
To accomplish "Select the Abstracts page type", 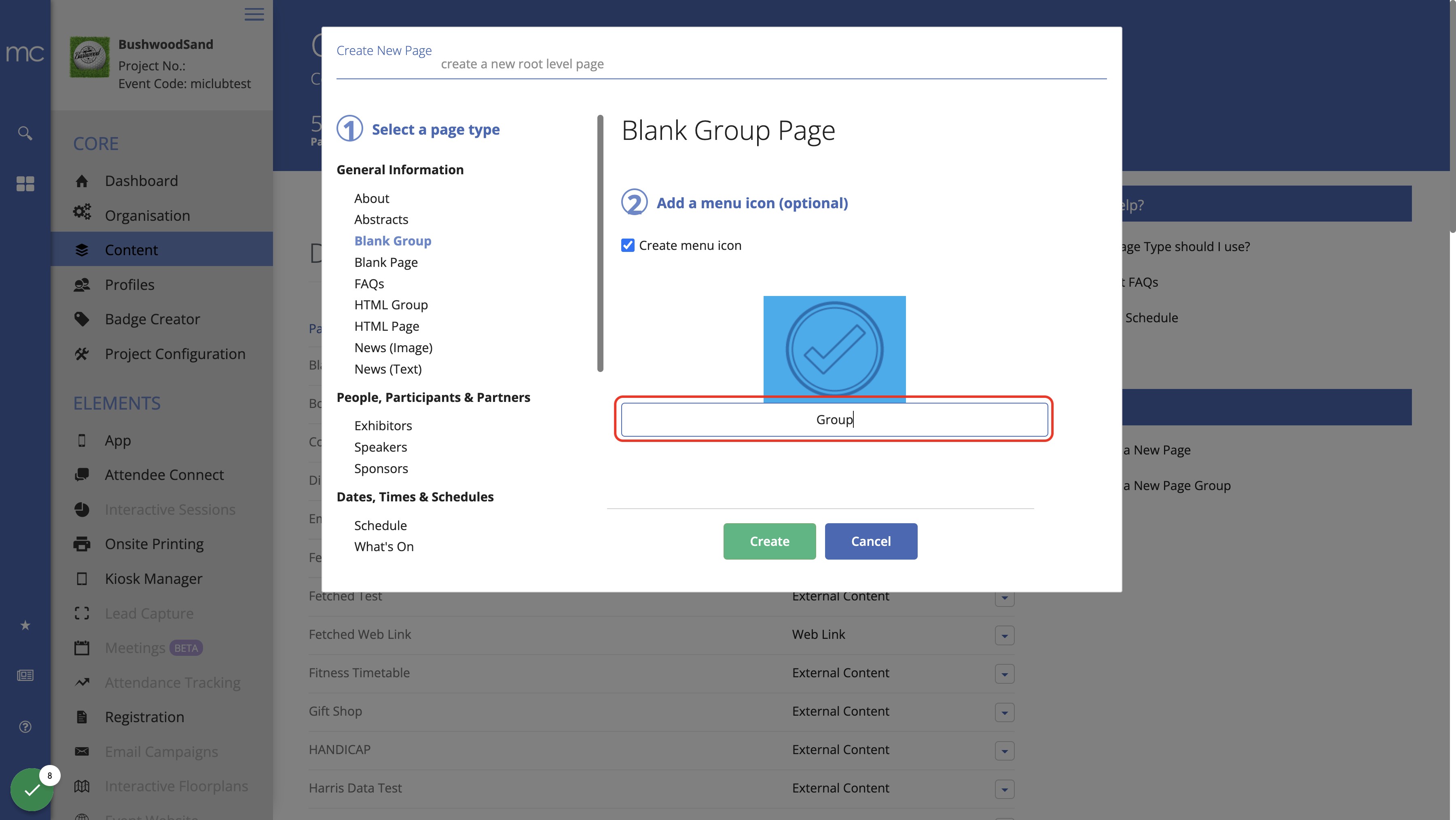I will [381, 219].
